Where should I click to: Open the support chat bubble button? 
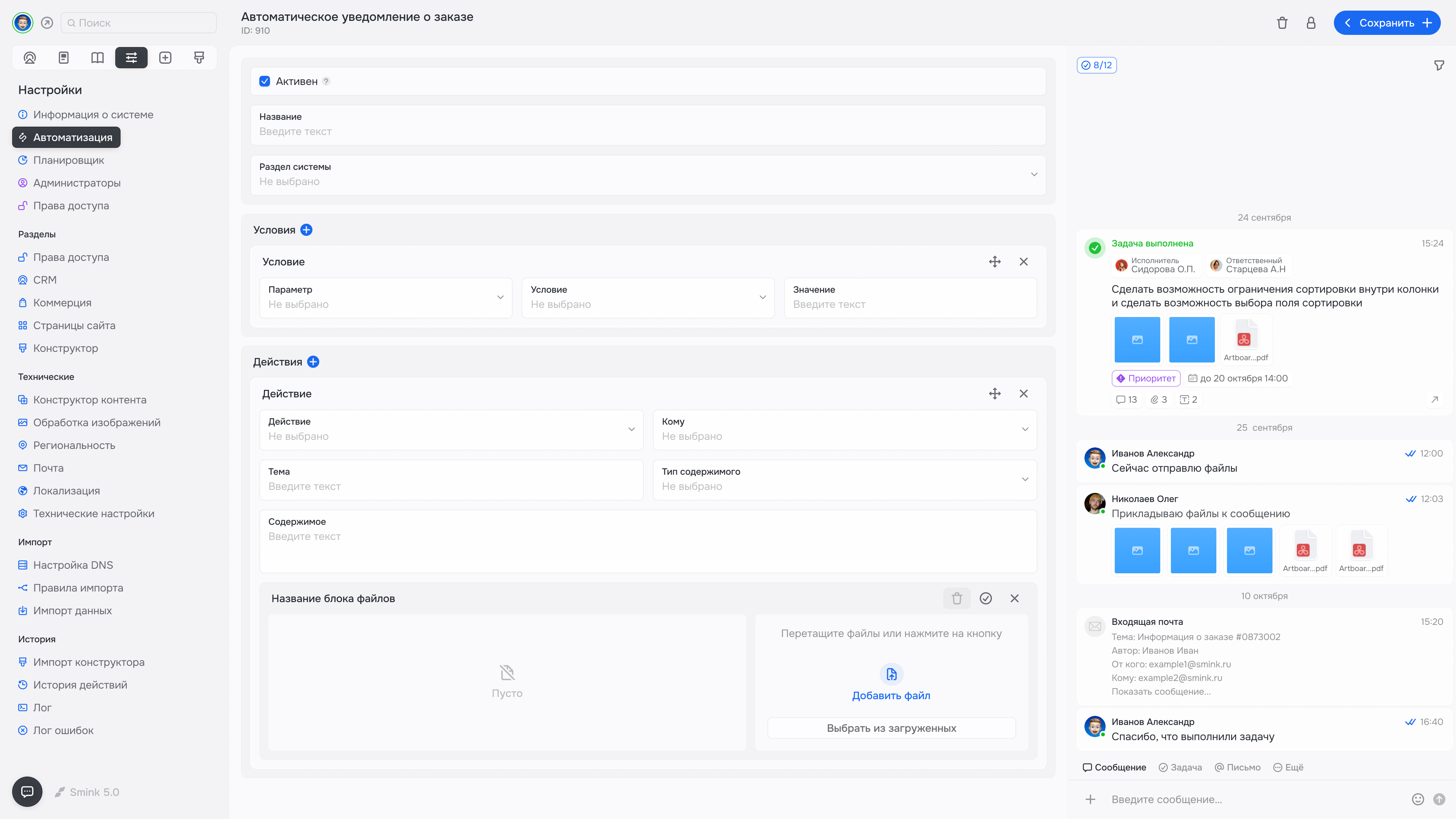coord(27,791)
